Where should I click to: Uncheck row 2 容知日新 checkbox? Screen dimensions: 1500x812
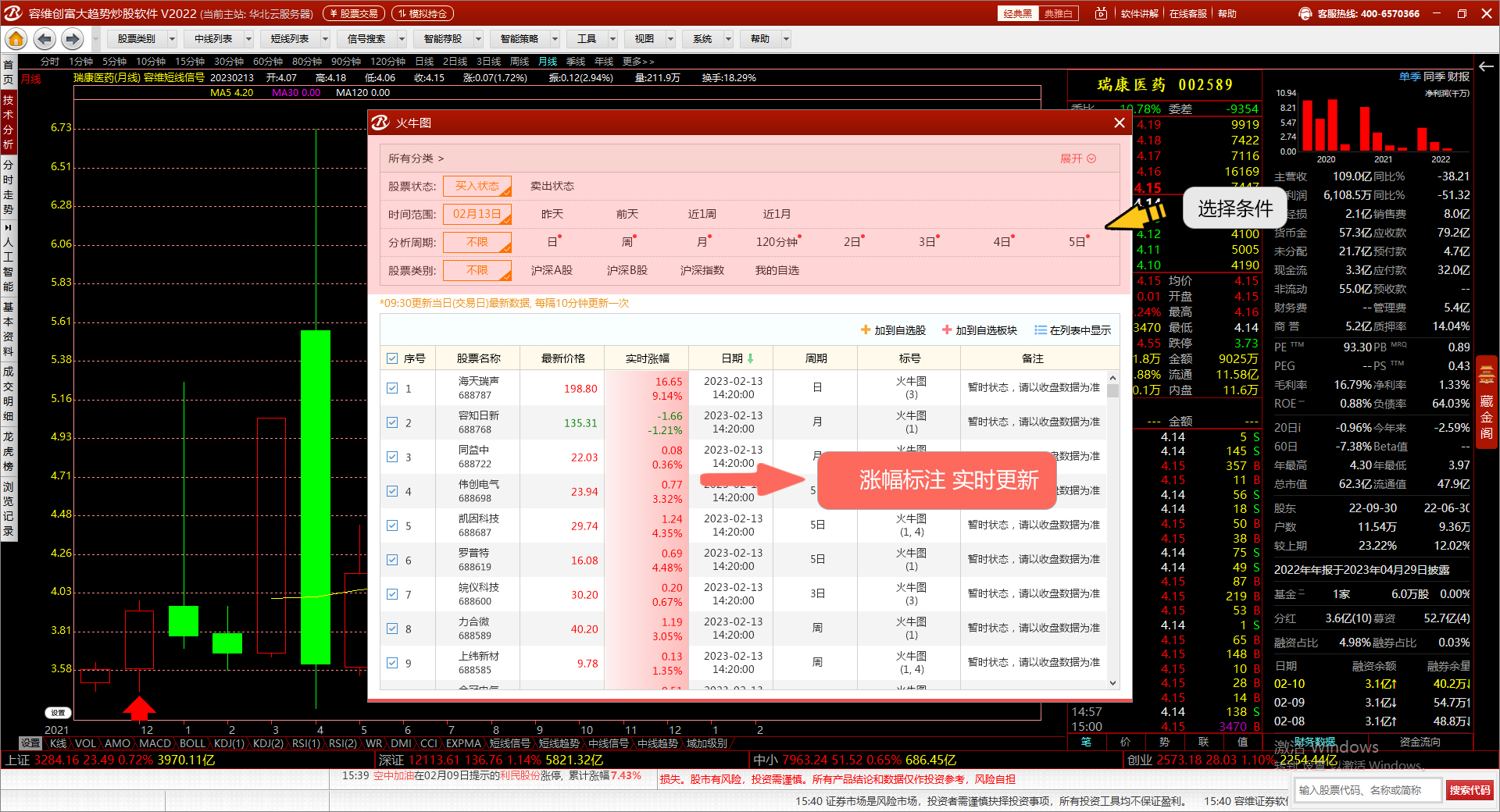tap(392, 422)
